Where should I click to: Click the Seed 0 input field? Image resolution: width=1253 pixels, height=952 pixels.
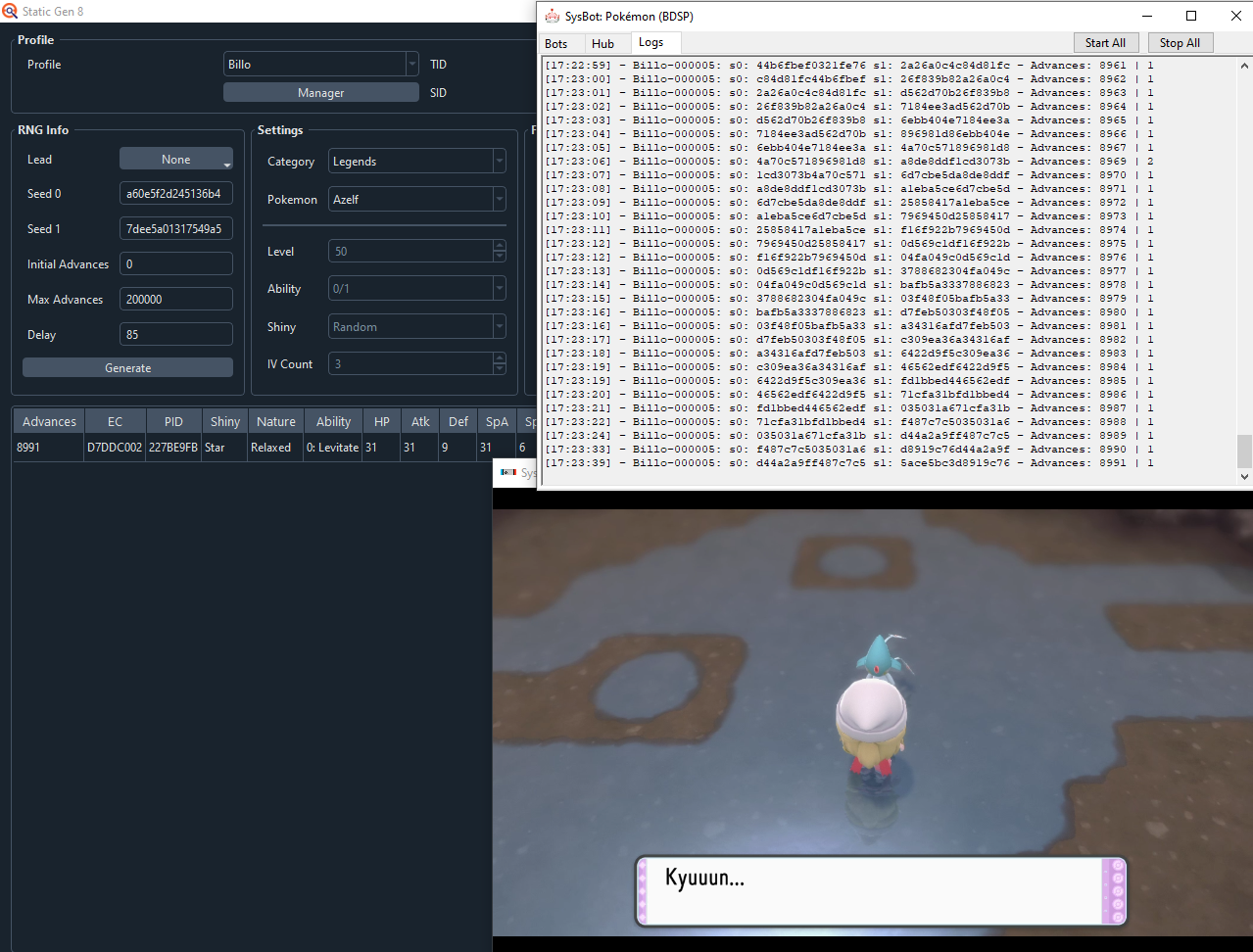click(176, 194)
